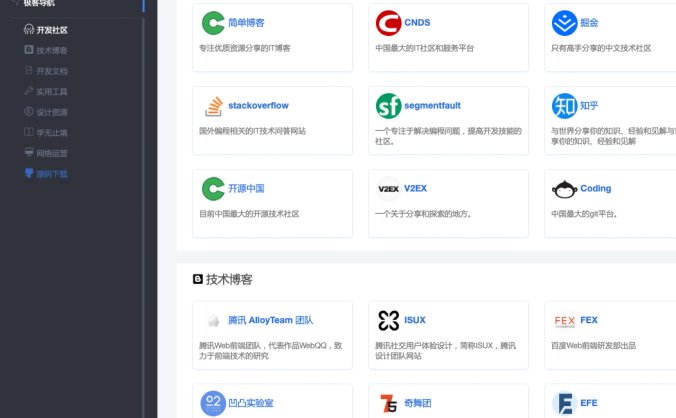Open the 腾讯 AlloyTeam 团队 link
The width and height of the screenshot is (676, 418).
click(x=270, y=320)
